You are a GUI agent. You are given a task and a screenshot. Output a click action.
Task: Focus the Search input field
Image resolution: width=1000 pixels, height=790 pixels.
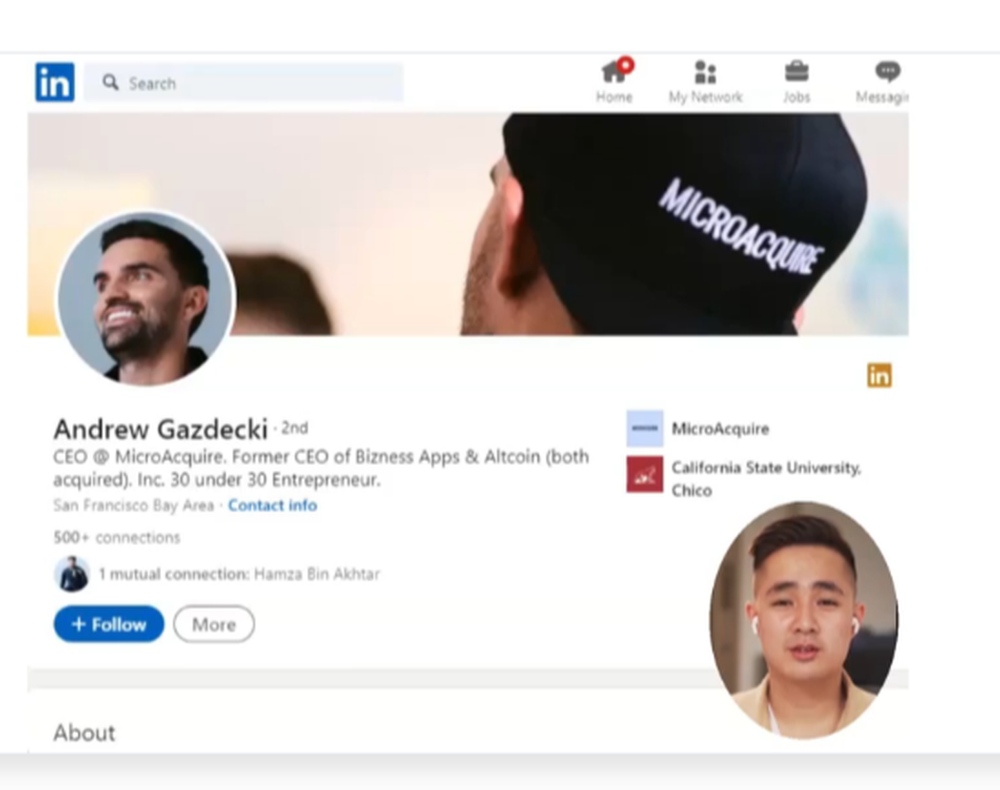[244, 83]
